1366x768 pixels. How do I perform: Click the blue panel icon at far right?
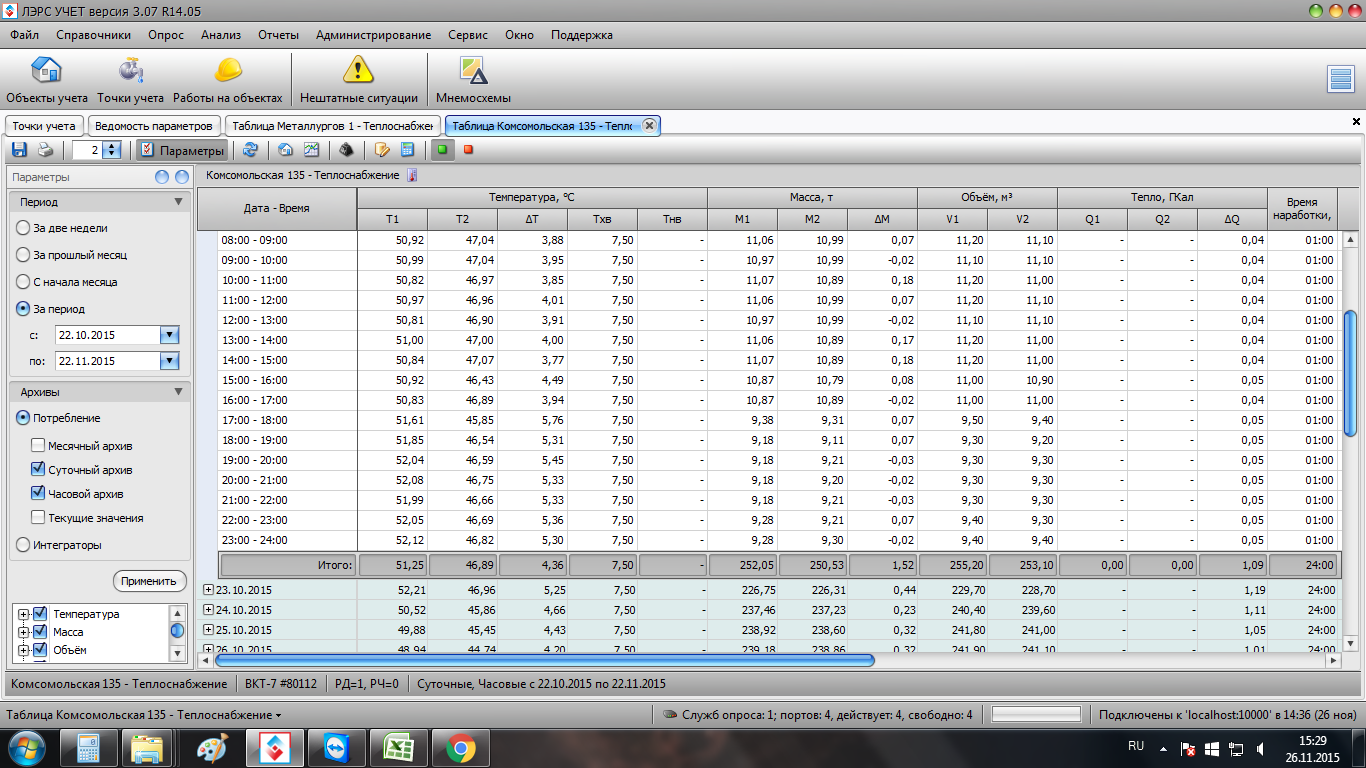(1340, 79)
